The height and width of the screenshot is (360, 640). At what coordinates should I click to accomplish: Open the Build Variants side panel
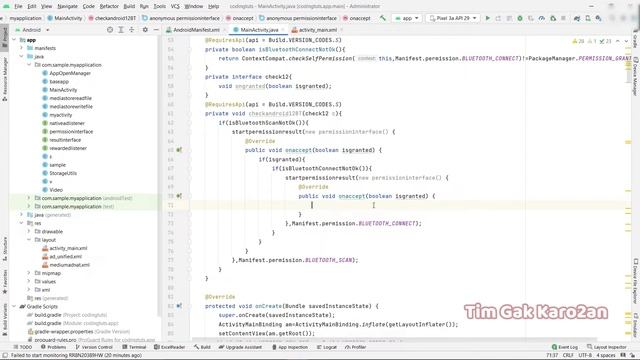4,320
